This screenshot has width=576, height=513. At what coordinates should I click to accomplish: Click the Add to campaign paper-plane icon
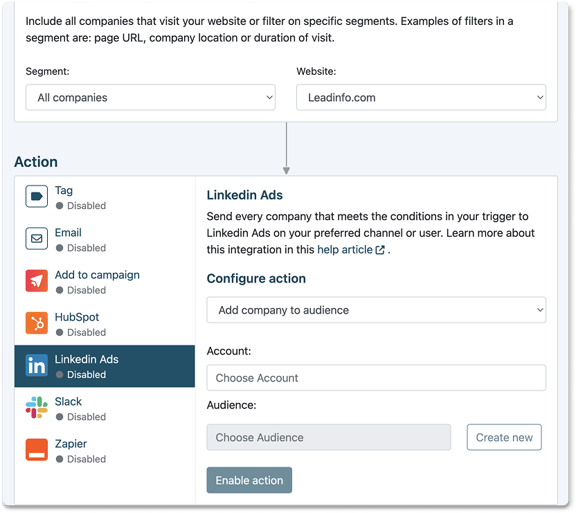point(36,281)
